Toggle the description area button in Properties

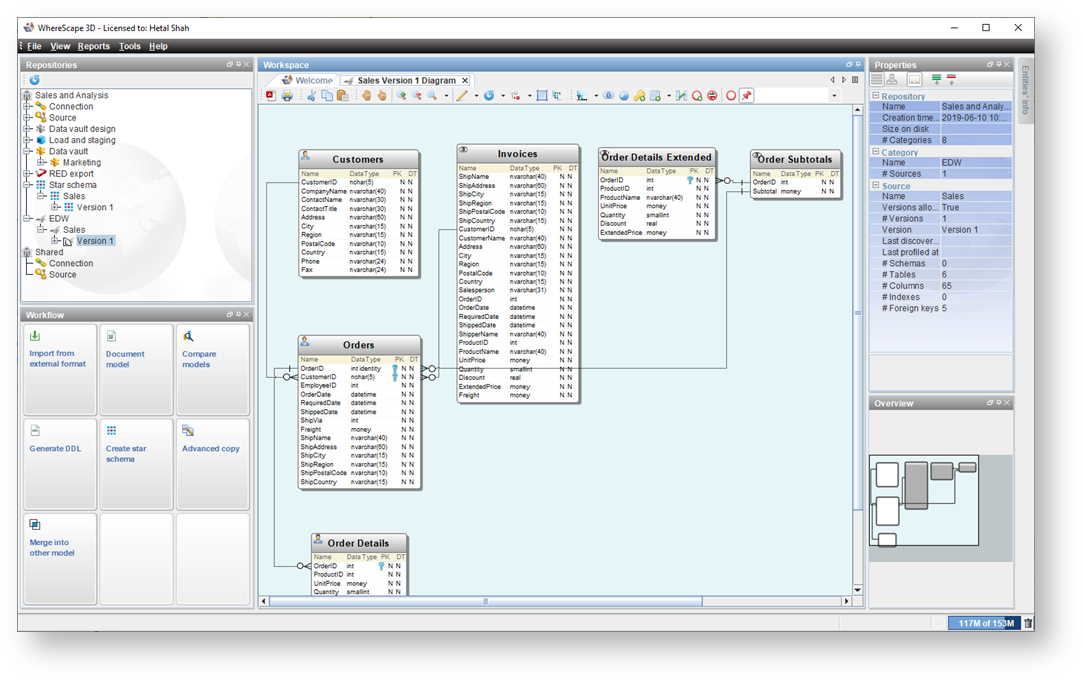tap(914, 80)
